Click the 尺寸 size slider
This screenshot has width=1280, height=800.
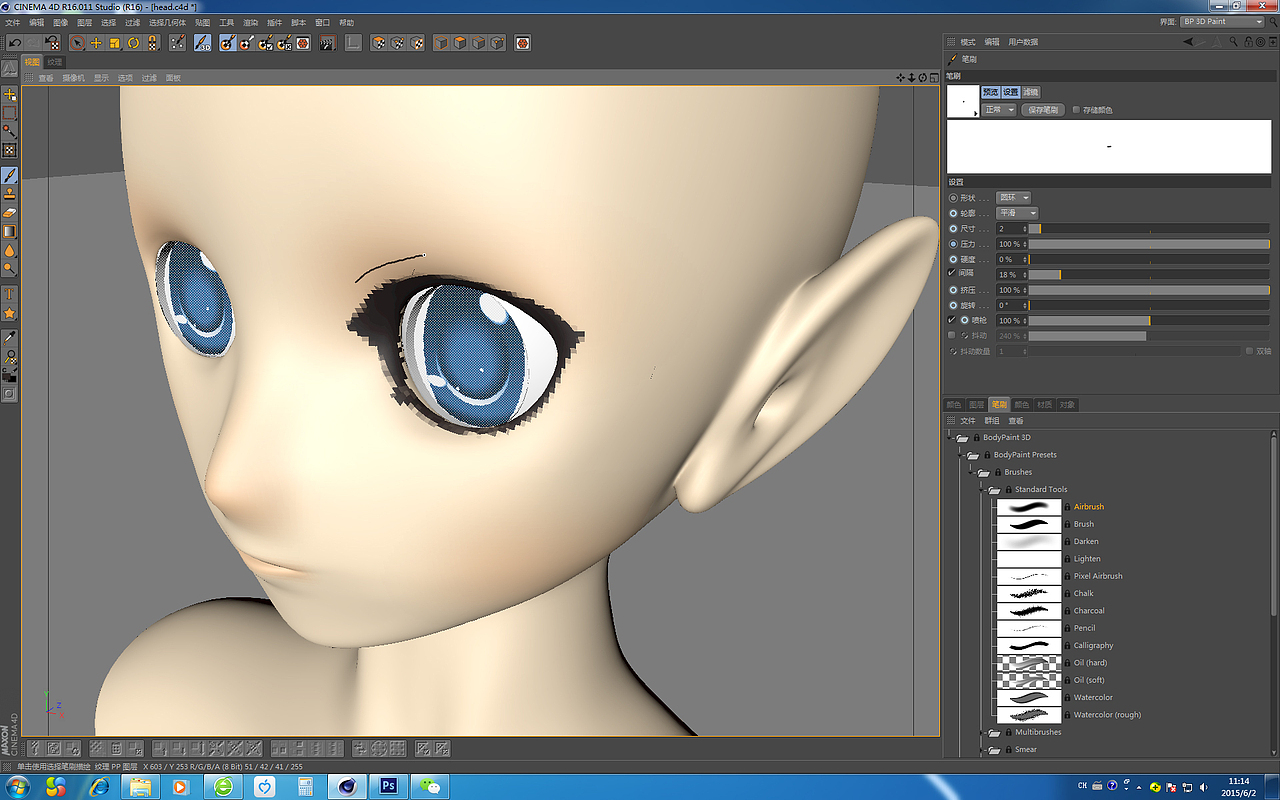[x=1149, y=228]
